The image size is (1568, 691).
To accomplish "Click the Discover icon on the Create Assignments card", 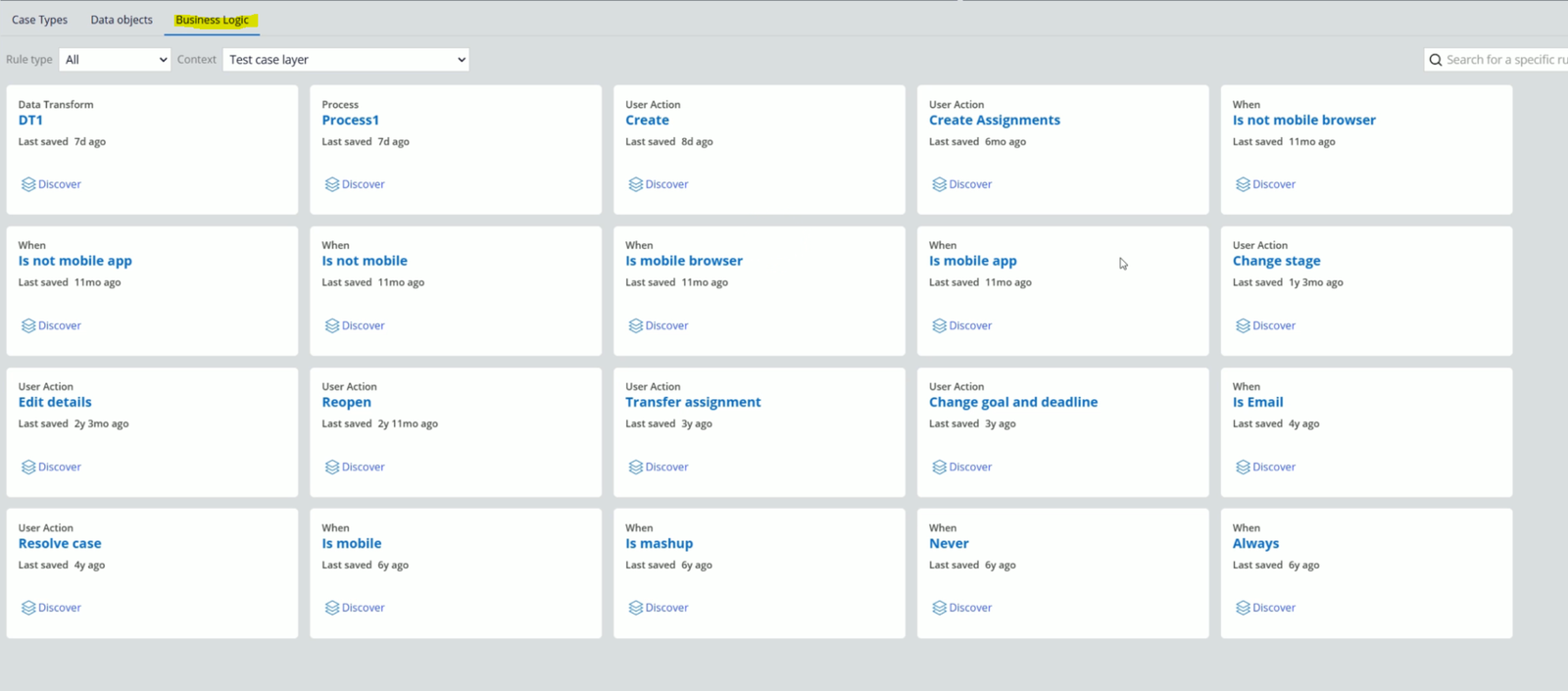I will tap(939, 184).
